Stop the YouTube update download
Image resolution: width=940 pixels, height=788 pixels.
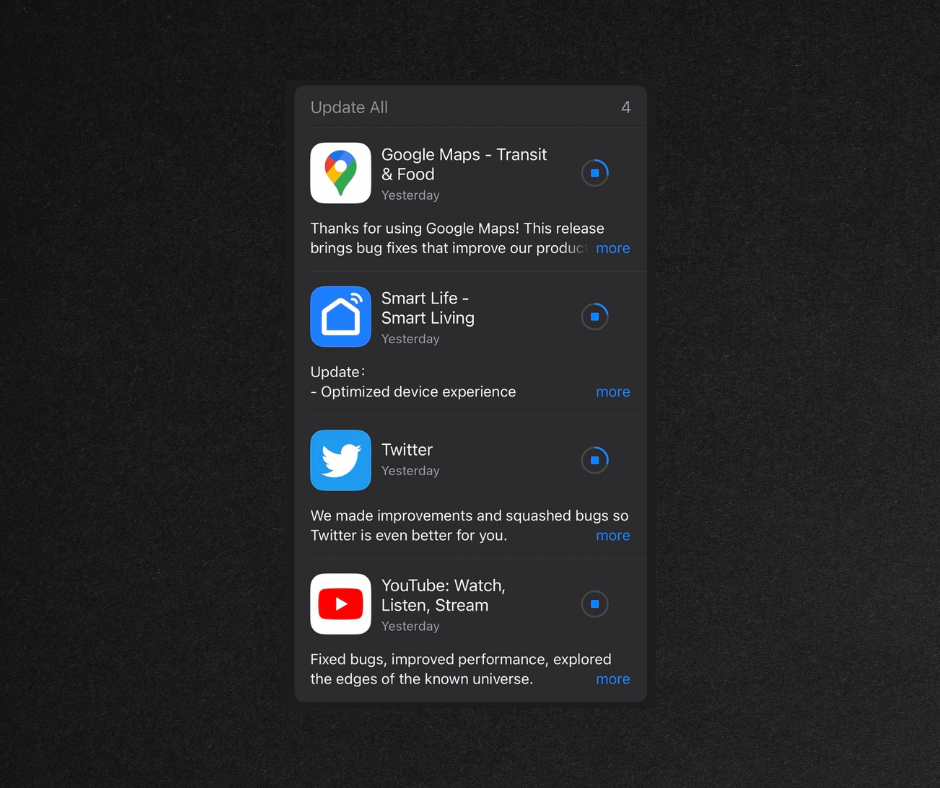tap(595, 604)
